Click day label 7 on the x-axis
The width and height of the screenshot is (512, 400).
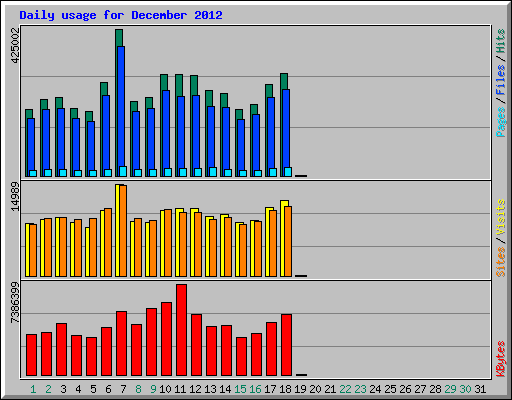coord(123,389)
